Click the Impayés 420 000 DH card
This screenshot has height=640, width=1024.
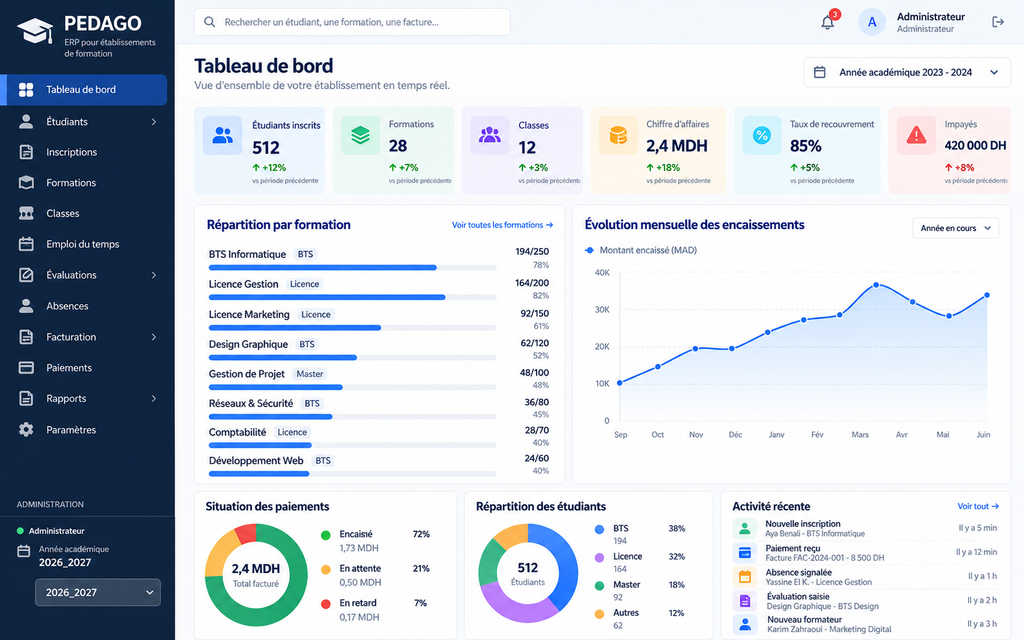pos(951,150)
